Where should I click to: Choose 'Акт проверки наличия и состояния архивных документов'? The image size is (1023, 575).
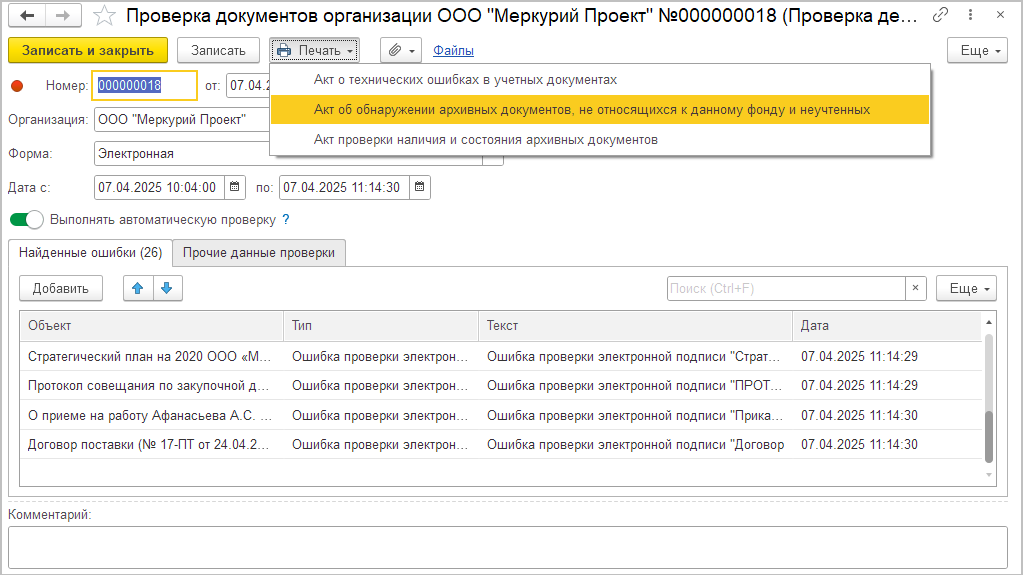point(485,140)
